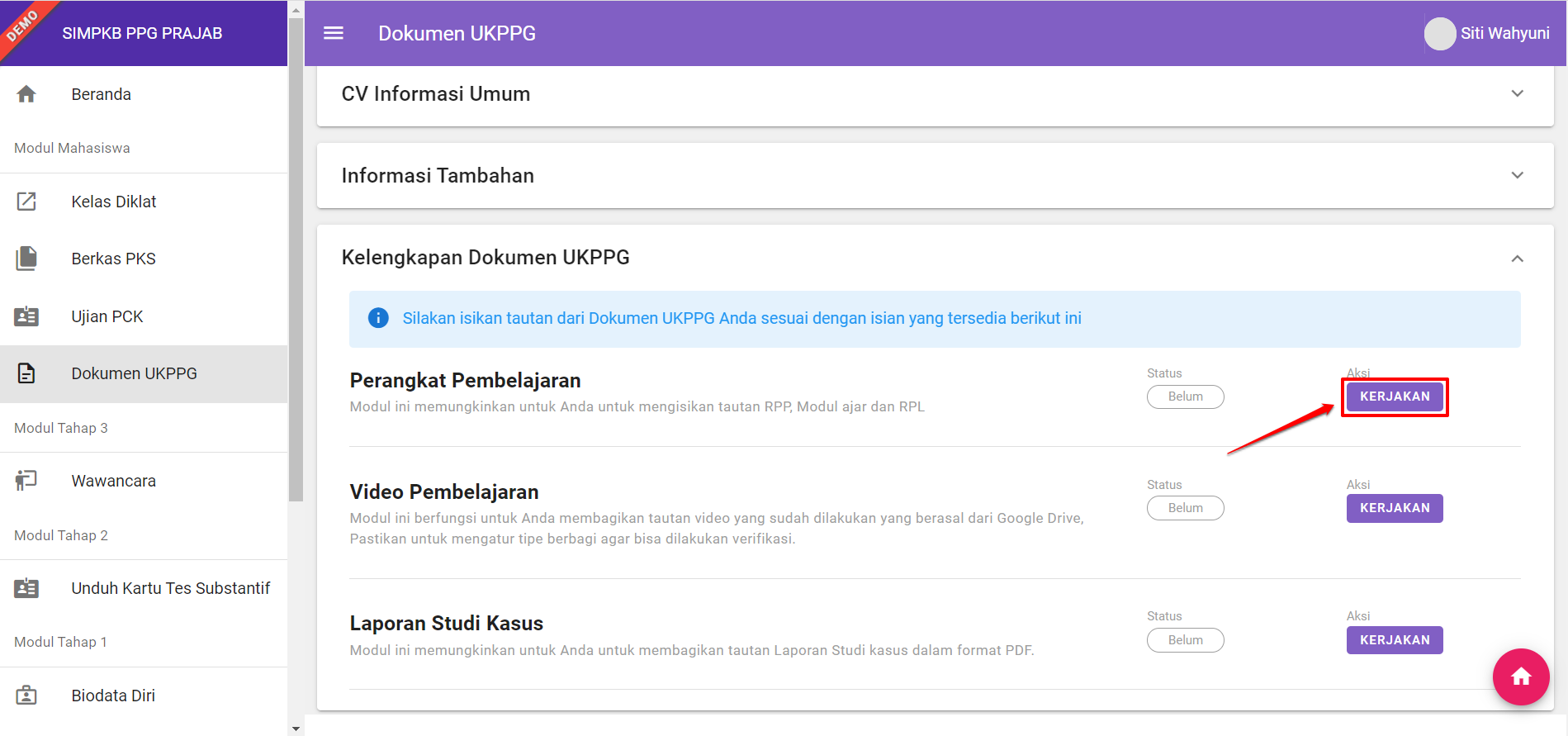Click KERJAKAN for Laporan Studi Kasus
Screen dimensions: 1568x736
click(x=1394, y=640)
